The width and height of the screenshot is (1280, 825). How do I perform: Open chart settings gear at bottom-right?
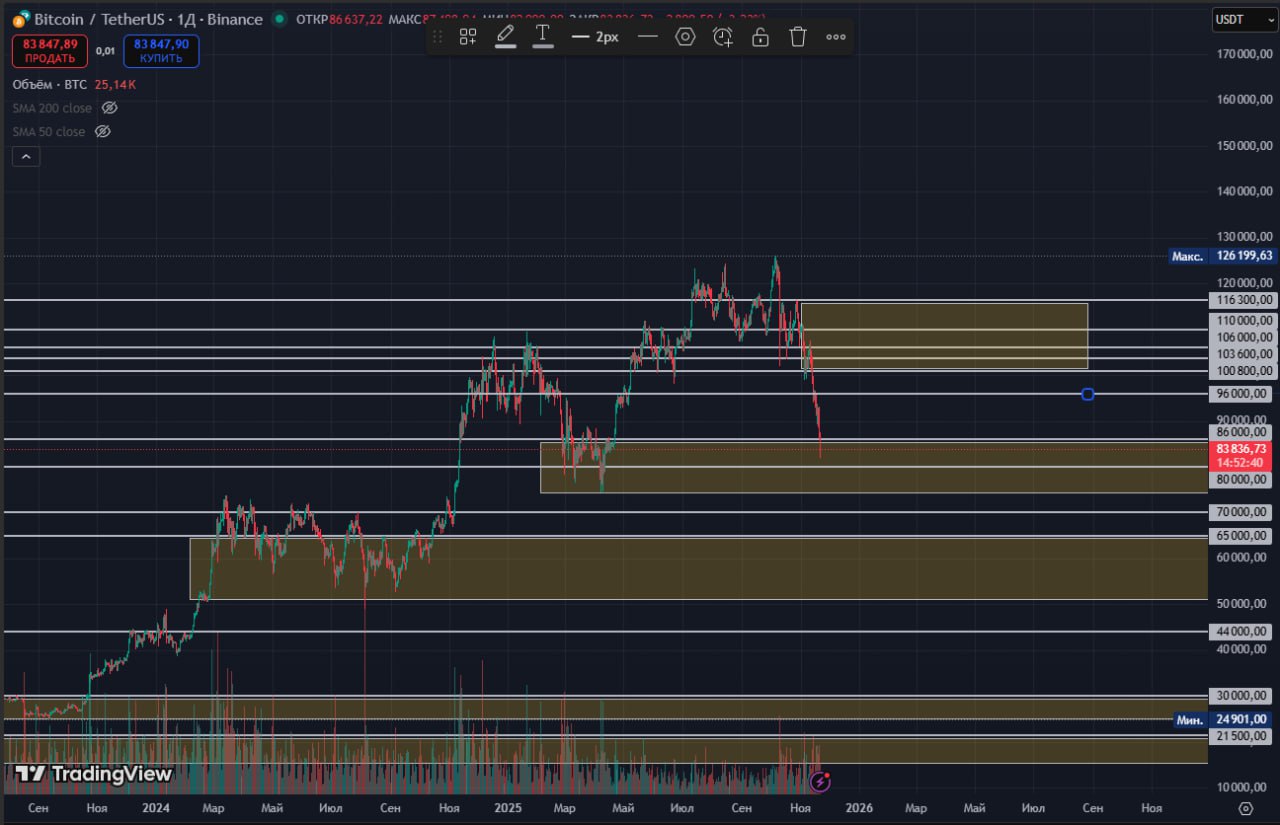click(1245, 808)
